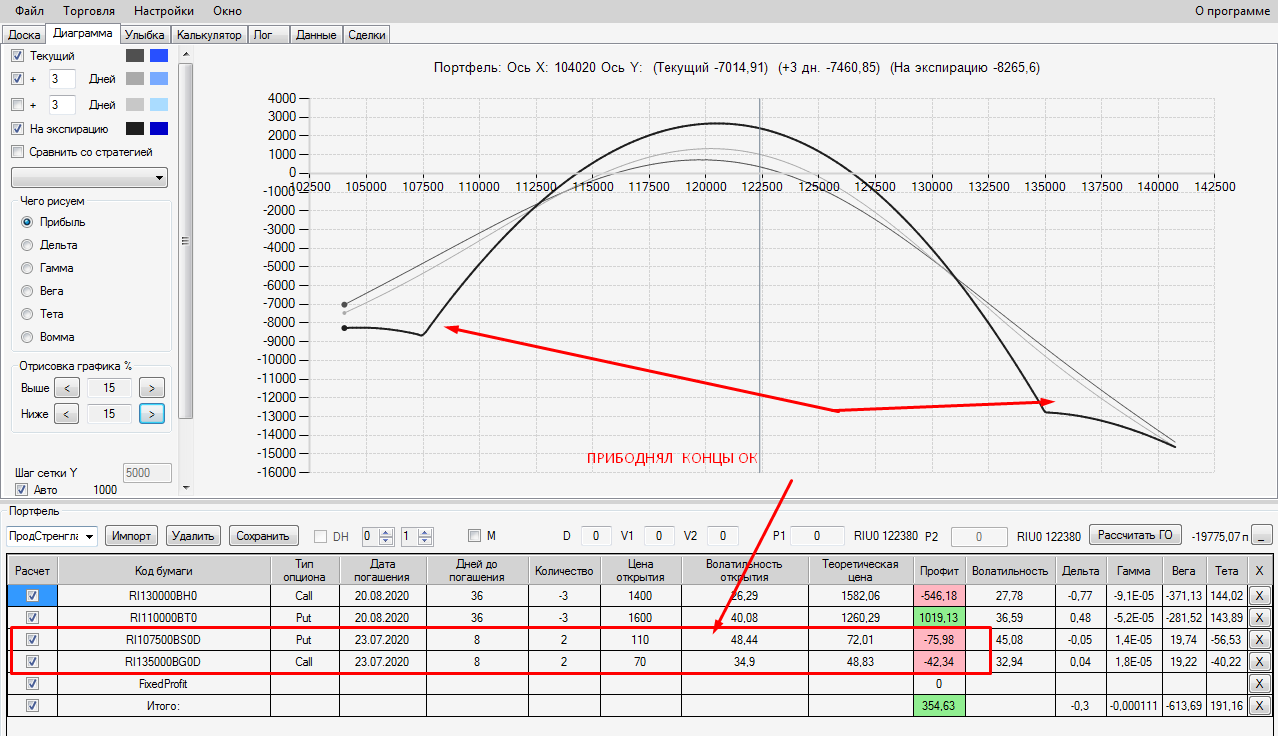Click the P1 input field
This screenshot has width=1278, height=736.
coord(815,536)
